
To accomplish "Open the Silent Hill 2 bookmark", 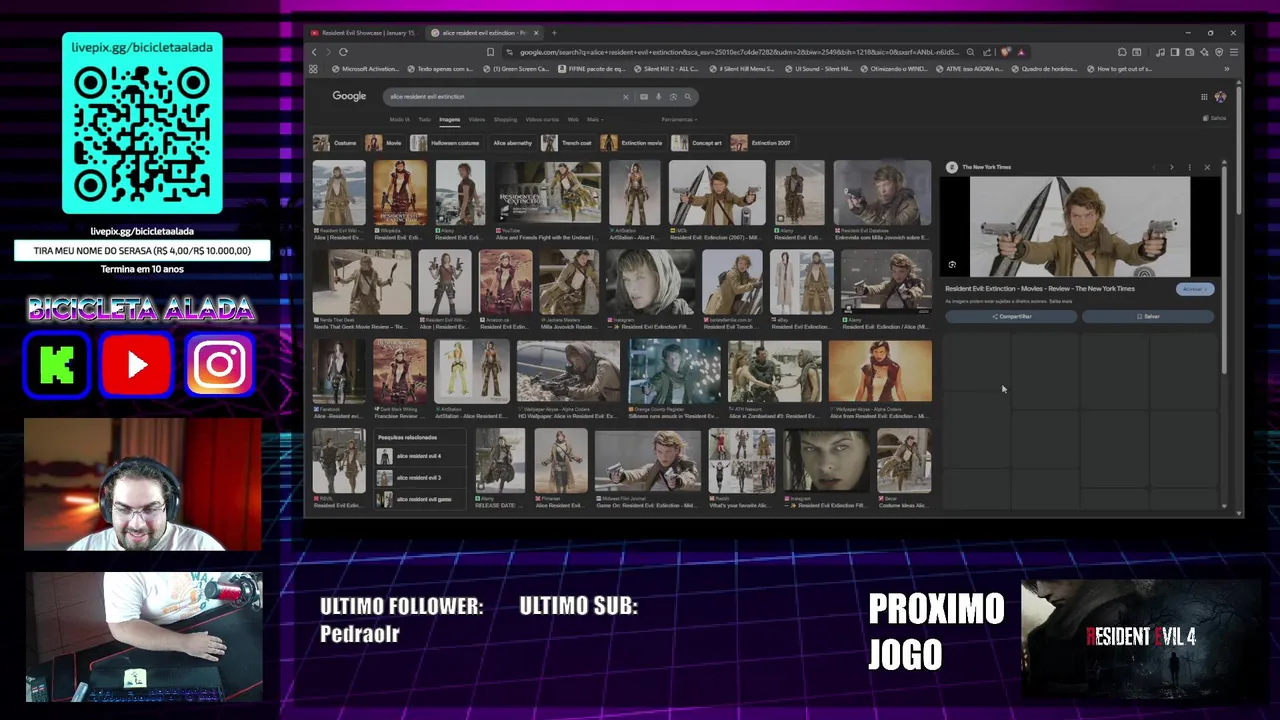I will [666, 69].
